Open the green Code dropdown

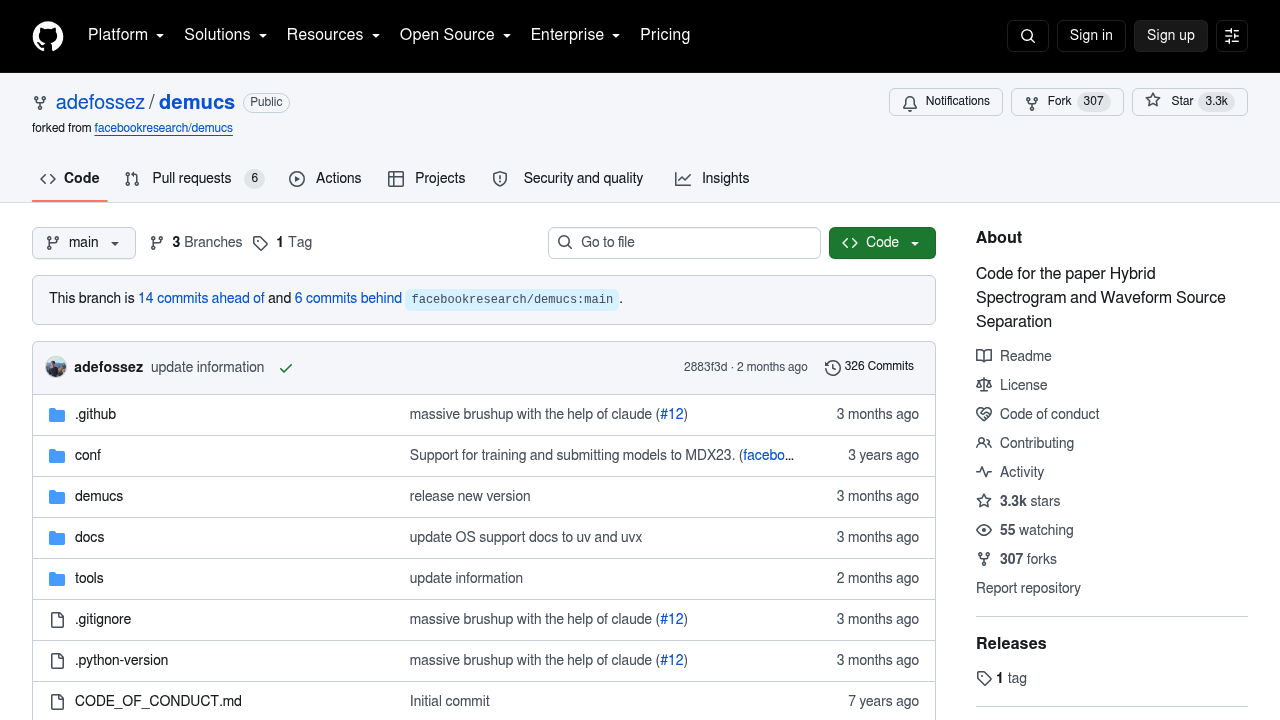click(882, 243)
